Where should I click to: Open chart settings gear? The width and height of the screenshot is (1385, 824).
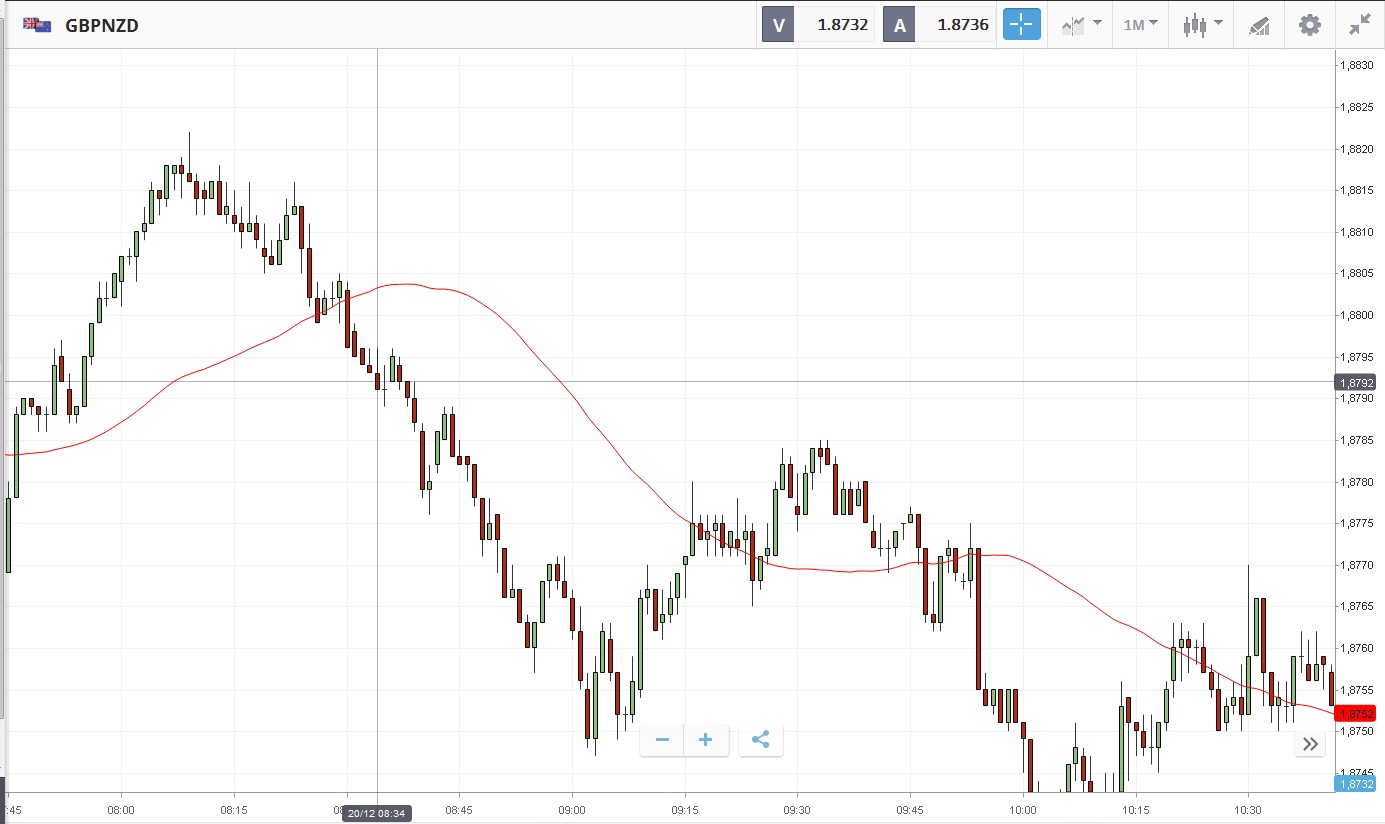(1309, 25)
